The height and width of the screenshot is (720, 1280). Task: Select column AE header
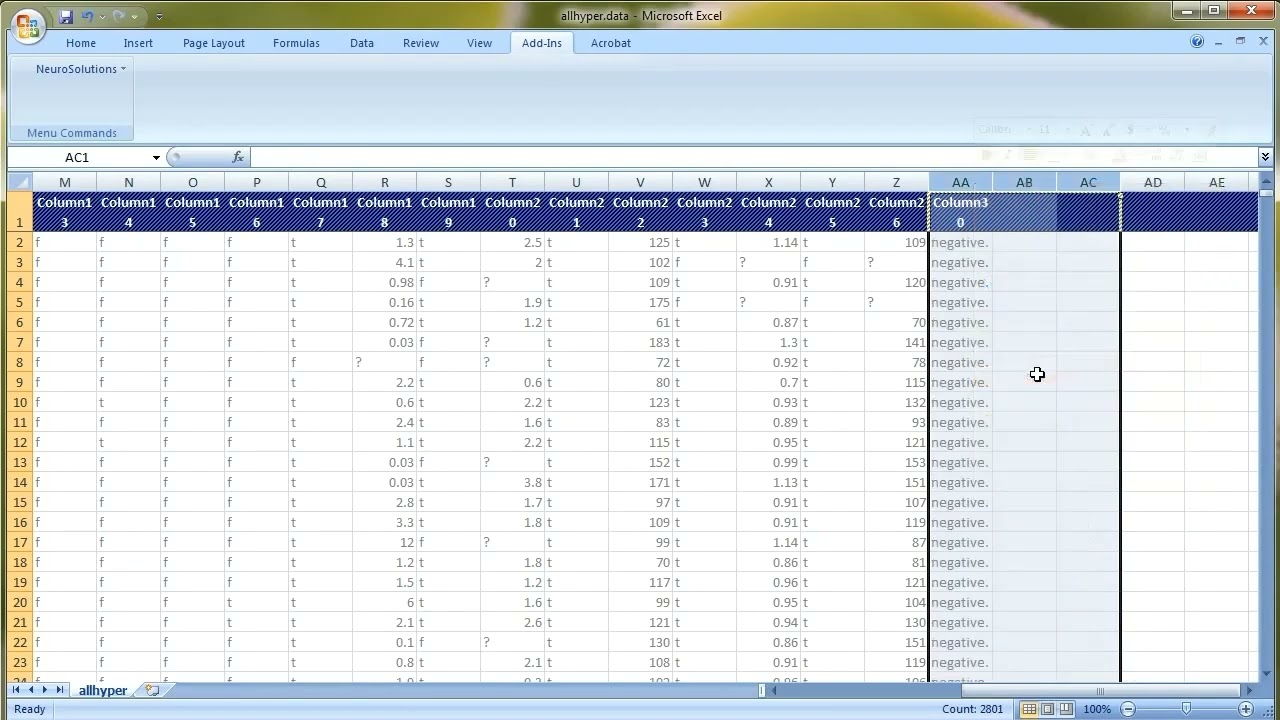(1217, 182)
